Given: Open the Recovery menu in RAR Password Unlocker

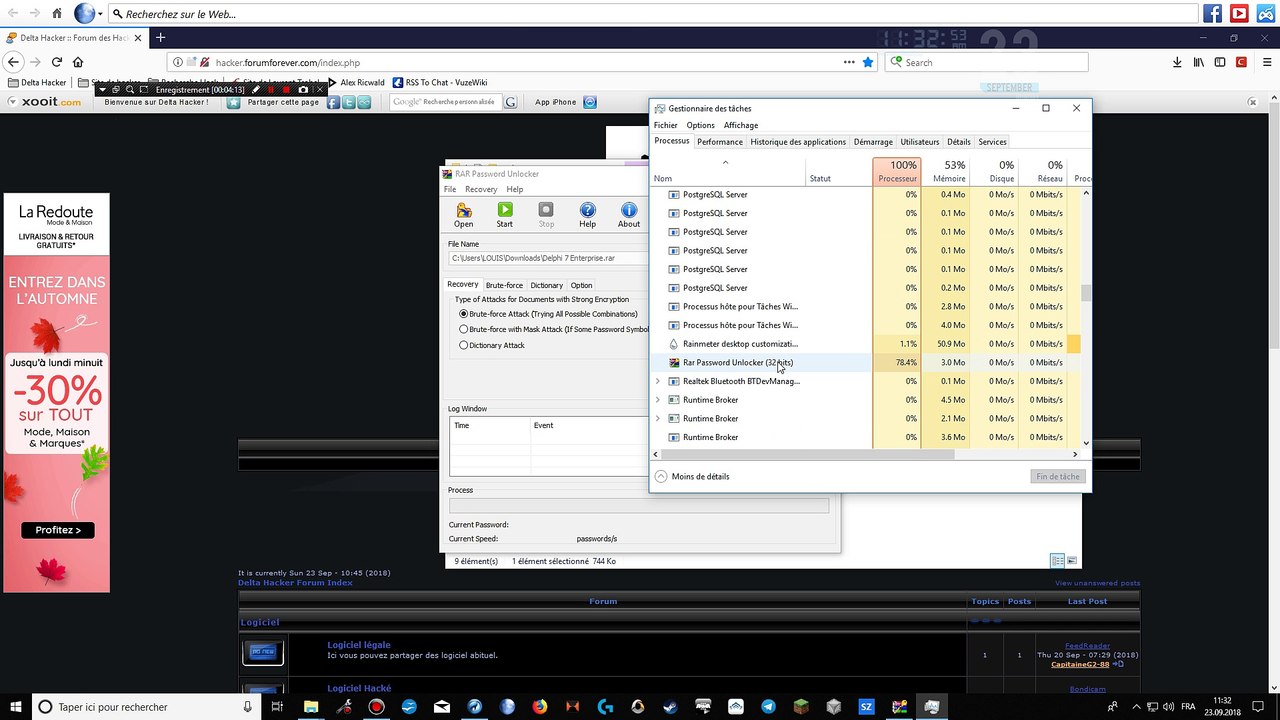Looking at the screenshot, I should pyautogui.click(x=481, y=189).
